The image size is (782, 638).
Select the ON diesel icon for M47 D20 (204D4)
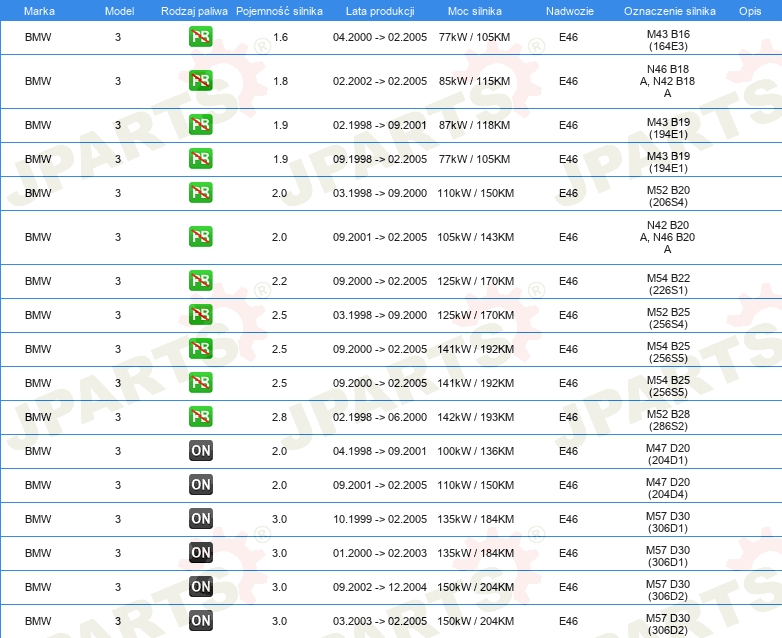tap(200, 484)
